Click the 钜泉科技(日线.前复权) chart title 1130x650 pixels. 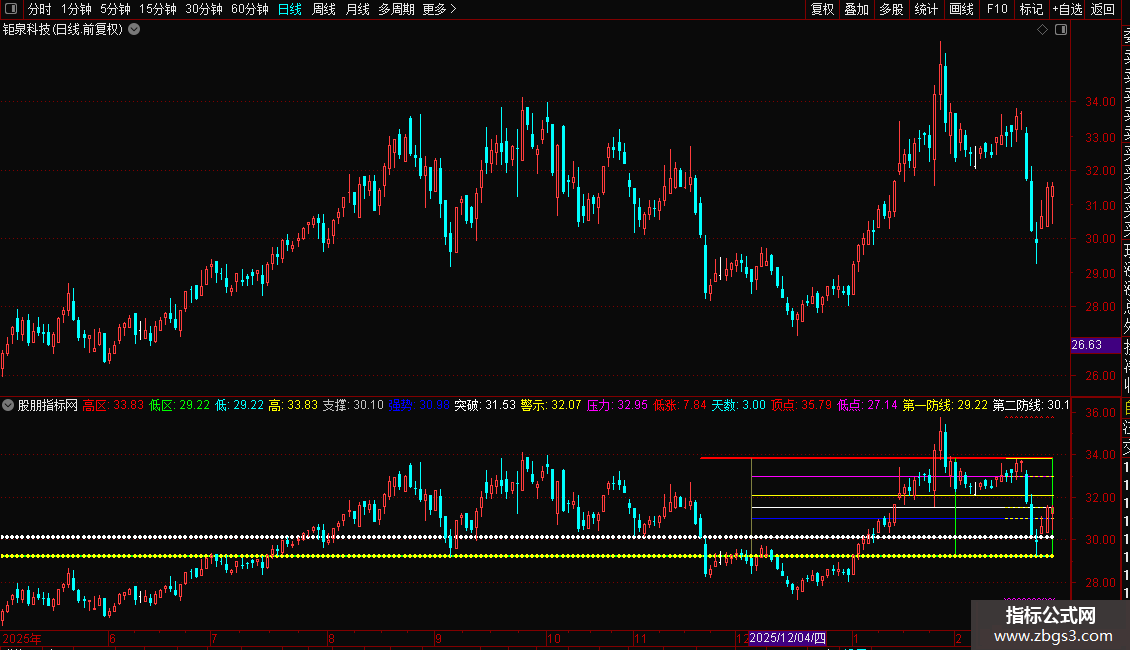[63, 30]
